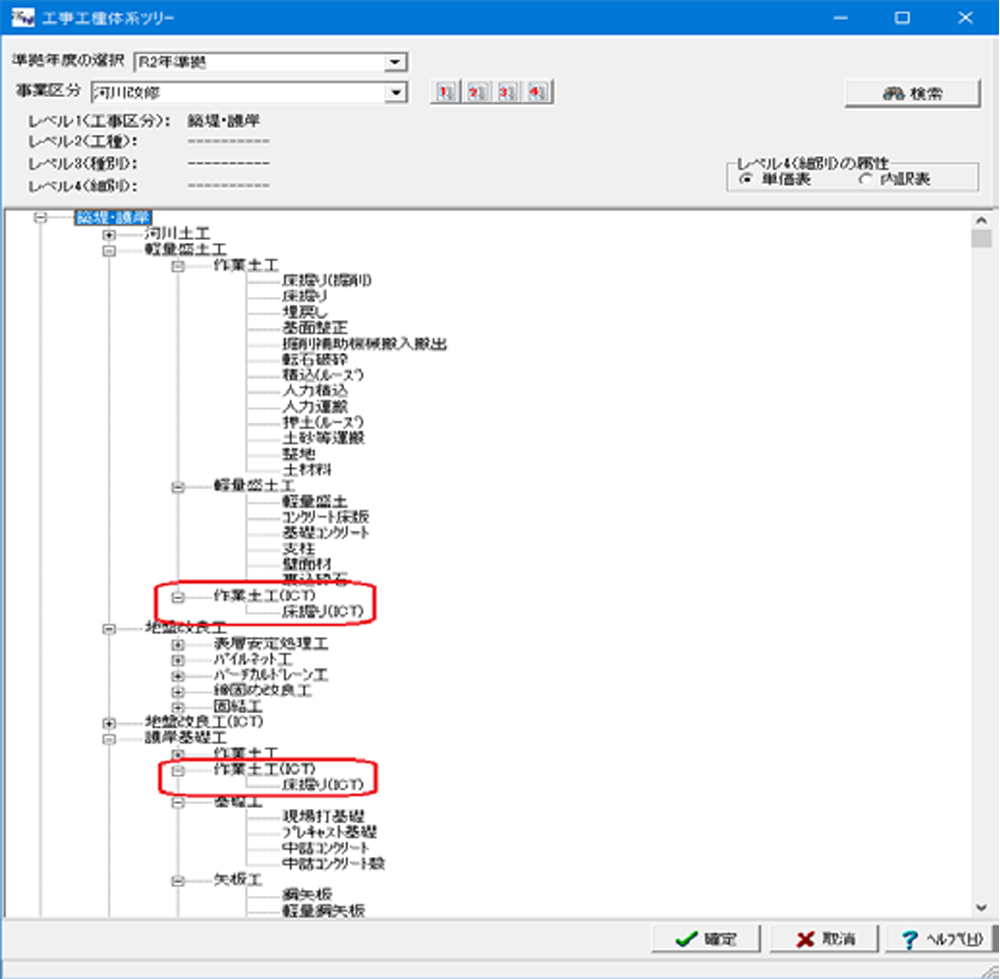1000x979 pixels.
Task: Click the tree's vertical scrollbar thumb
Action: (x=982, y=239)
